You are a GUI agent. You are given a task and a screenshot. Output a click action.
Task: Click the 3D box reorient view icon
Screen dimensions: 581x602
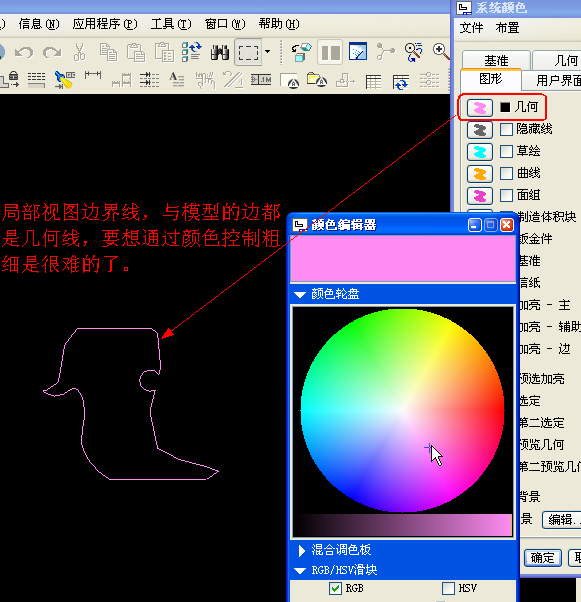pyautogui.click(x=301, y=52)
